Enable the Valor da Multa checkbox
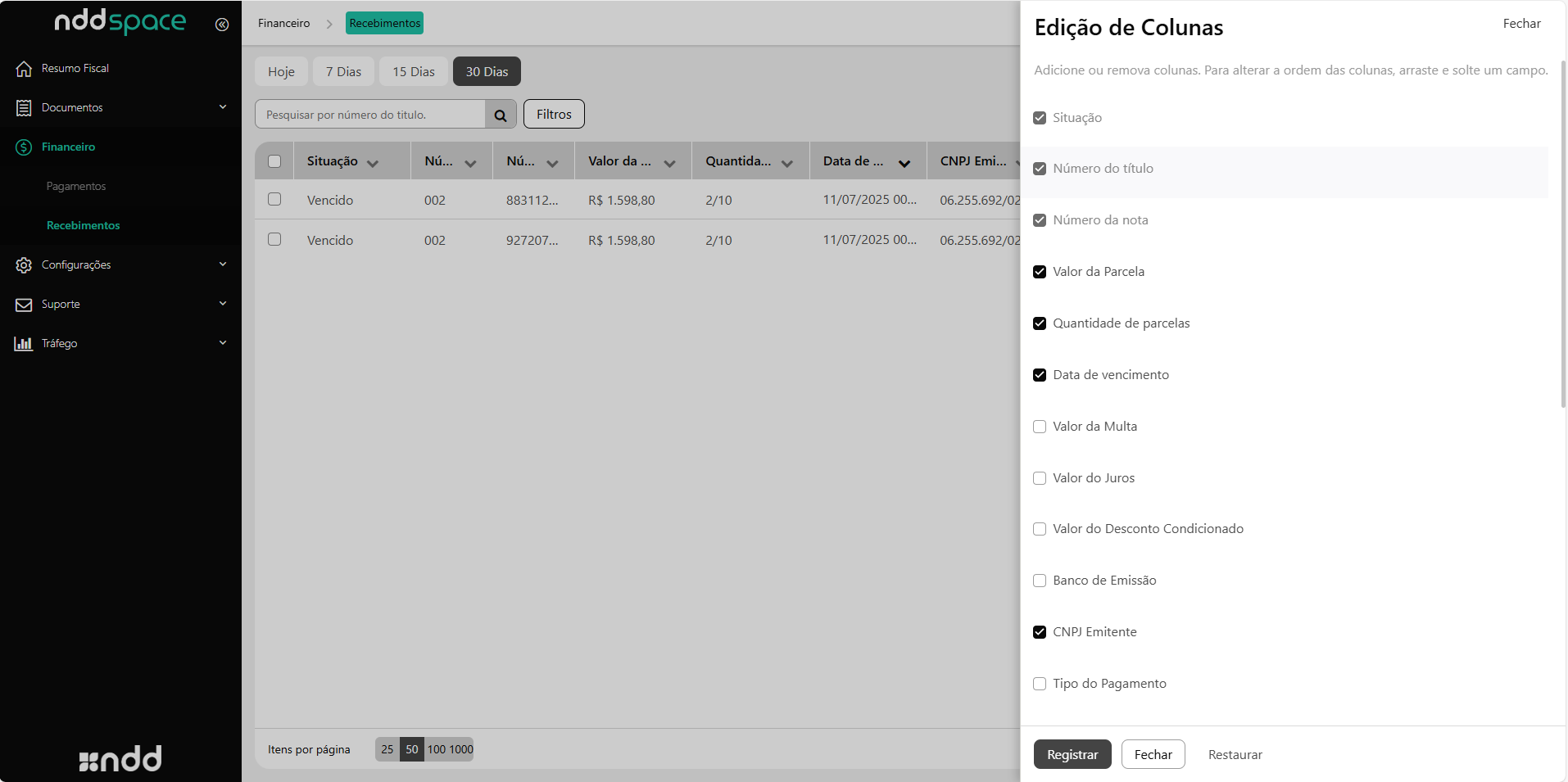 point(1040,427)
